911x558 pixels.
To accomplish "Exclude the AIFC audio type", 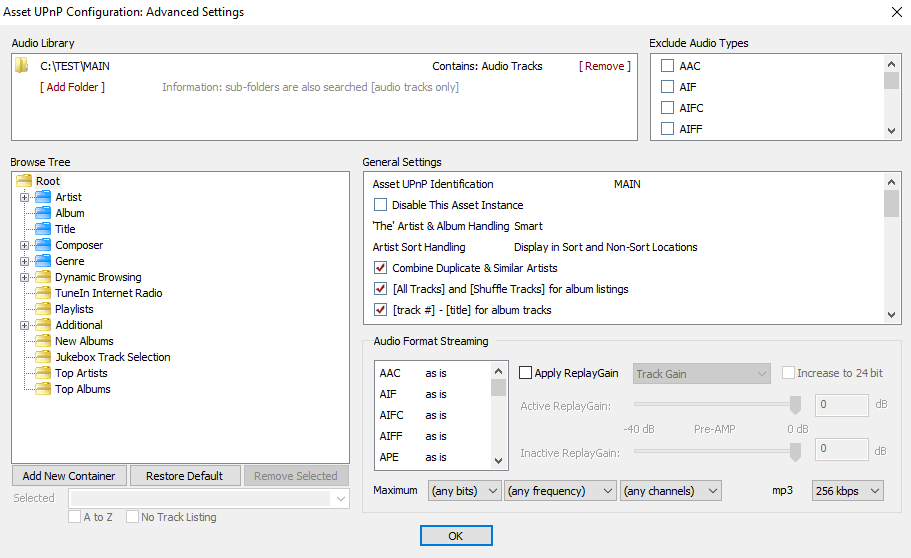I will (x=667, y=108).
